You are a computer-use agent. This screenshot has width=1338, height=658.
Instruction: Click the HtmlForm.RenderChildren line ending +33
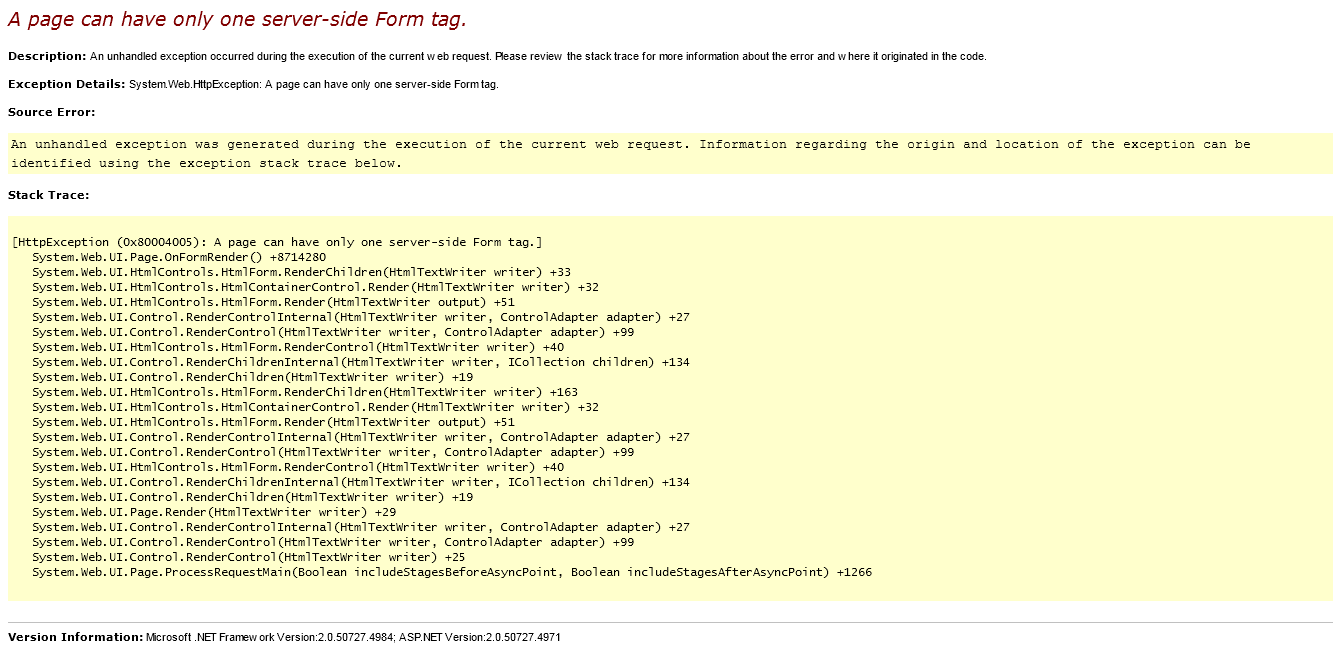coord(301,272)
